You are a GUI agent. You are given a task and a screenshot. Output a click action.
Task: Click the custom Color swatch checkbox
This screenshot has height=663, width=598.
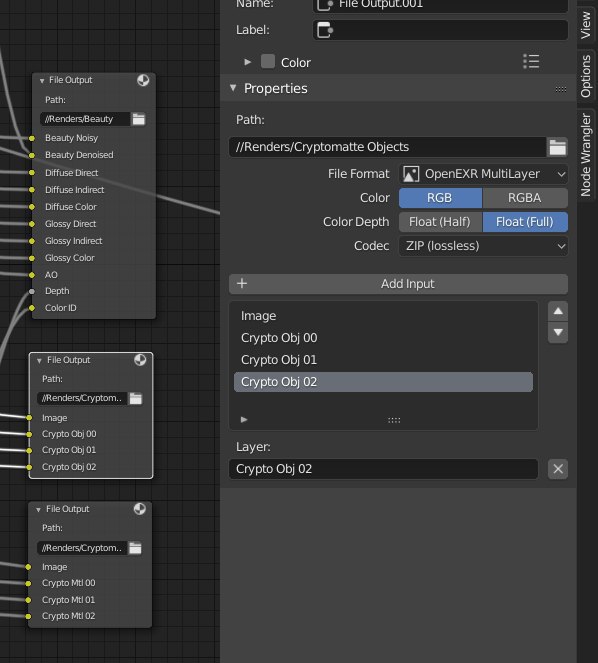[x=268, y=62]
